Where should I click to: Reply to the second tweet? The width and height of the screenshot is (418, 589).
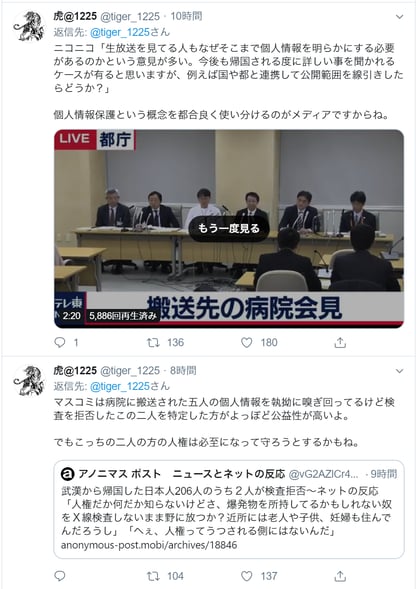[x=60, y=576]
